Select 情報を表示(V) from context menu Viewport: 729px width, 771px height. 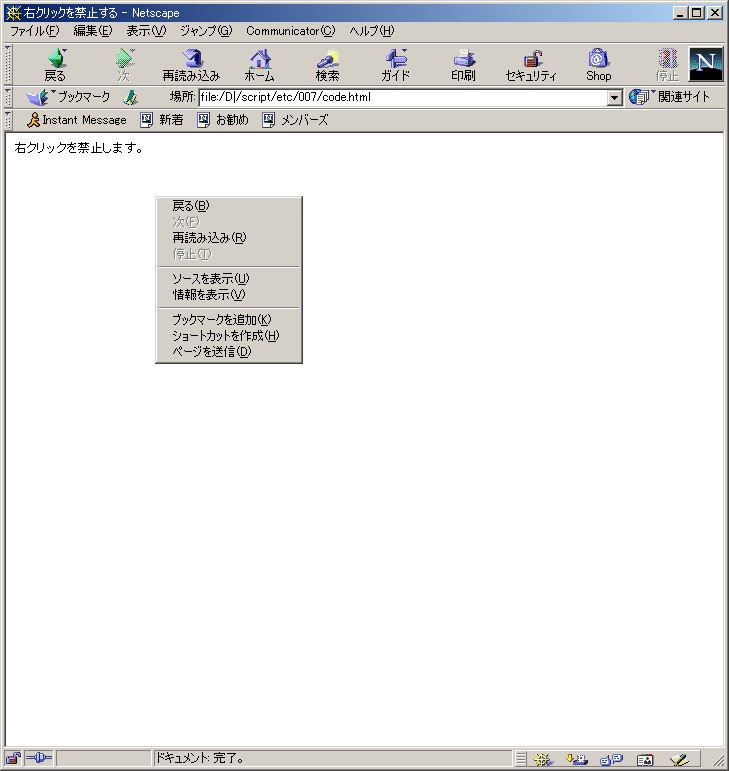[x=229, y=295]
